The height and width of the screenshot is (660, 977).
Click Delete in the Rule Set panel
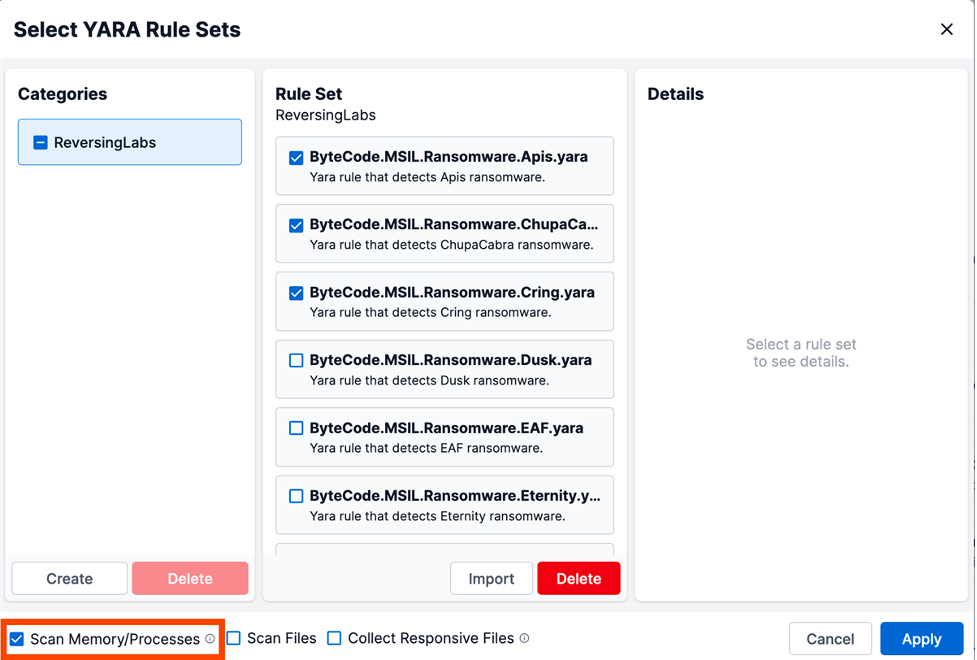coord(578,578)
